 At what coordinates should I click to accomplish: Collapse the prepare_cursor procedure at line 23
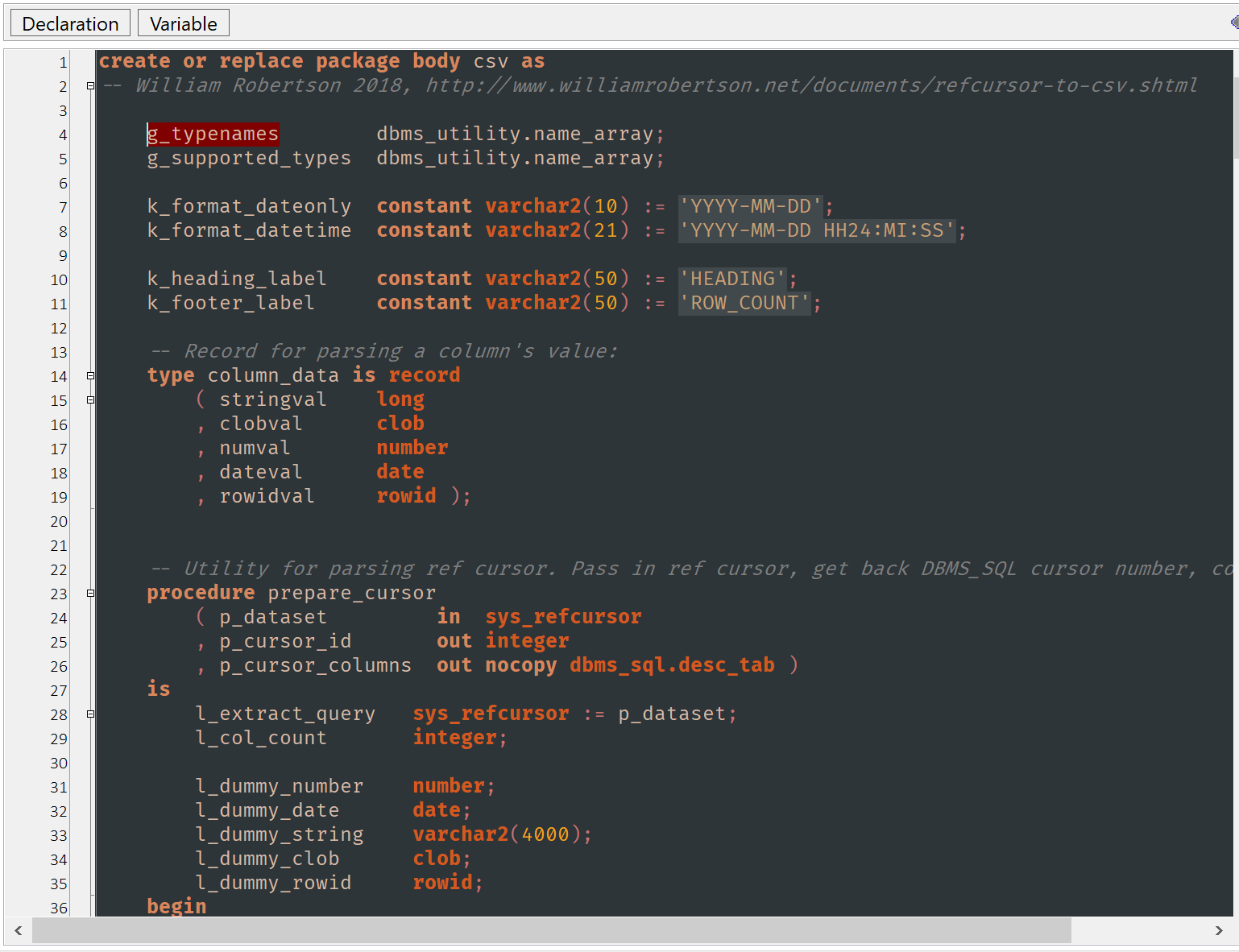click(x=90, y=593)
